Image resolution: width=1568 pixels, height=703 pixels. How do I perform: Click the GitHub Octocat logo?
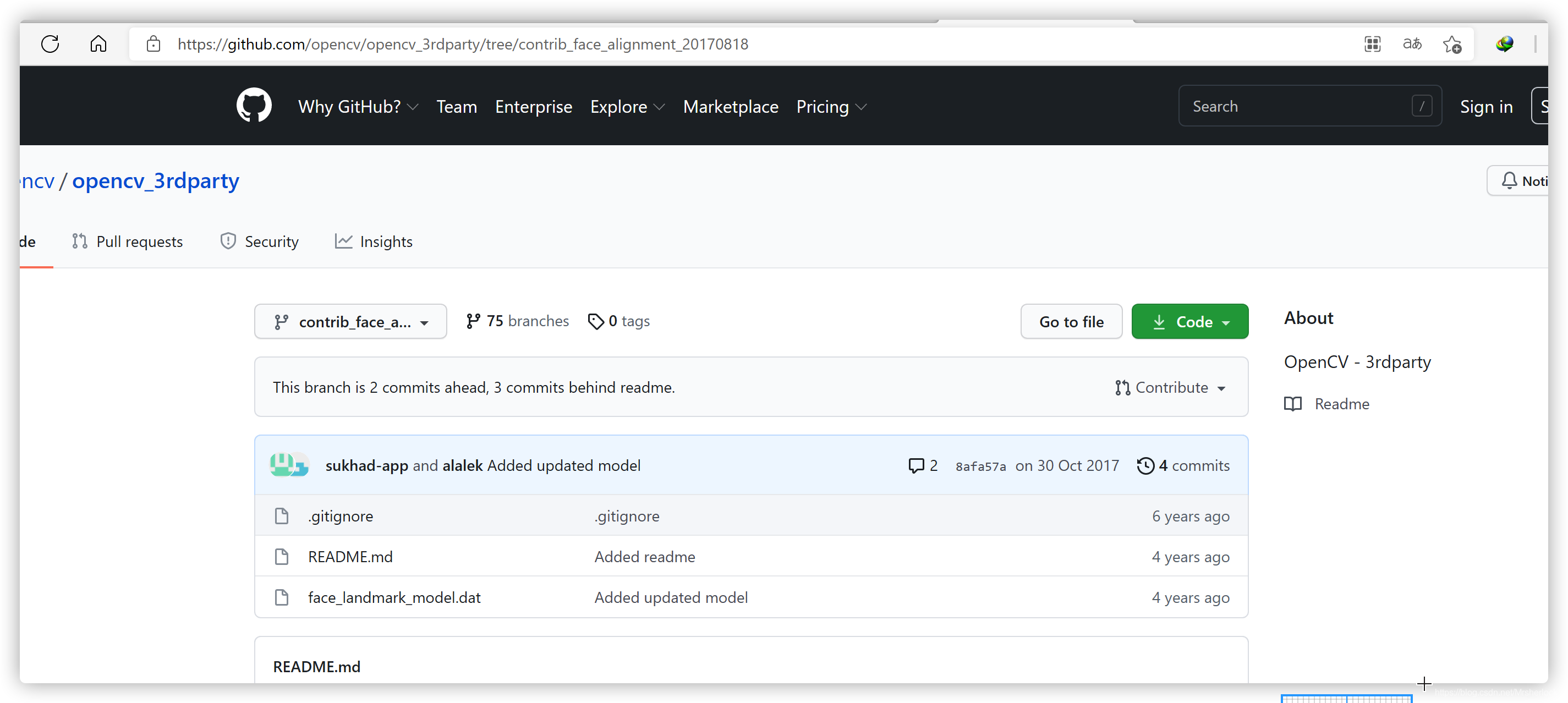(254, 106)
